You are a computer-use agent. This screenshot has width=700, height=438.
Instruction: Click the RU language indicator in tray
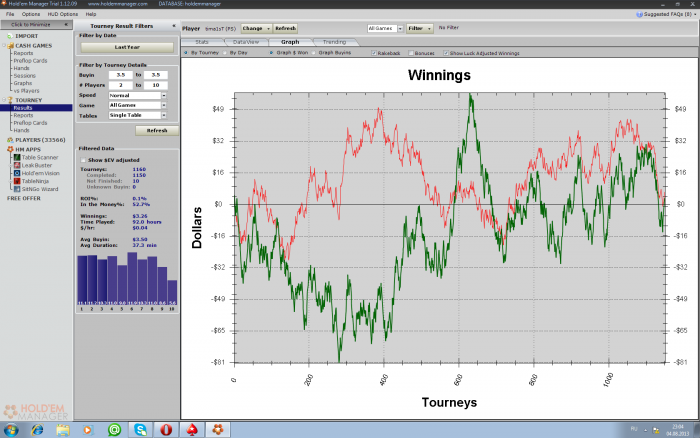tap(634, 429)
